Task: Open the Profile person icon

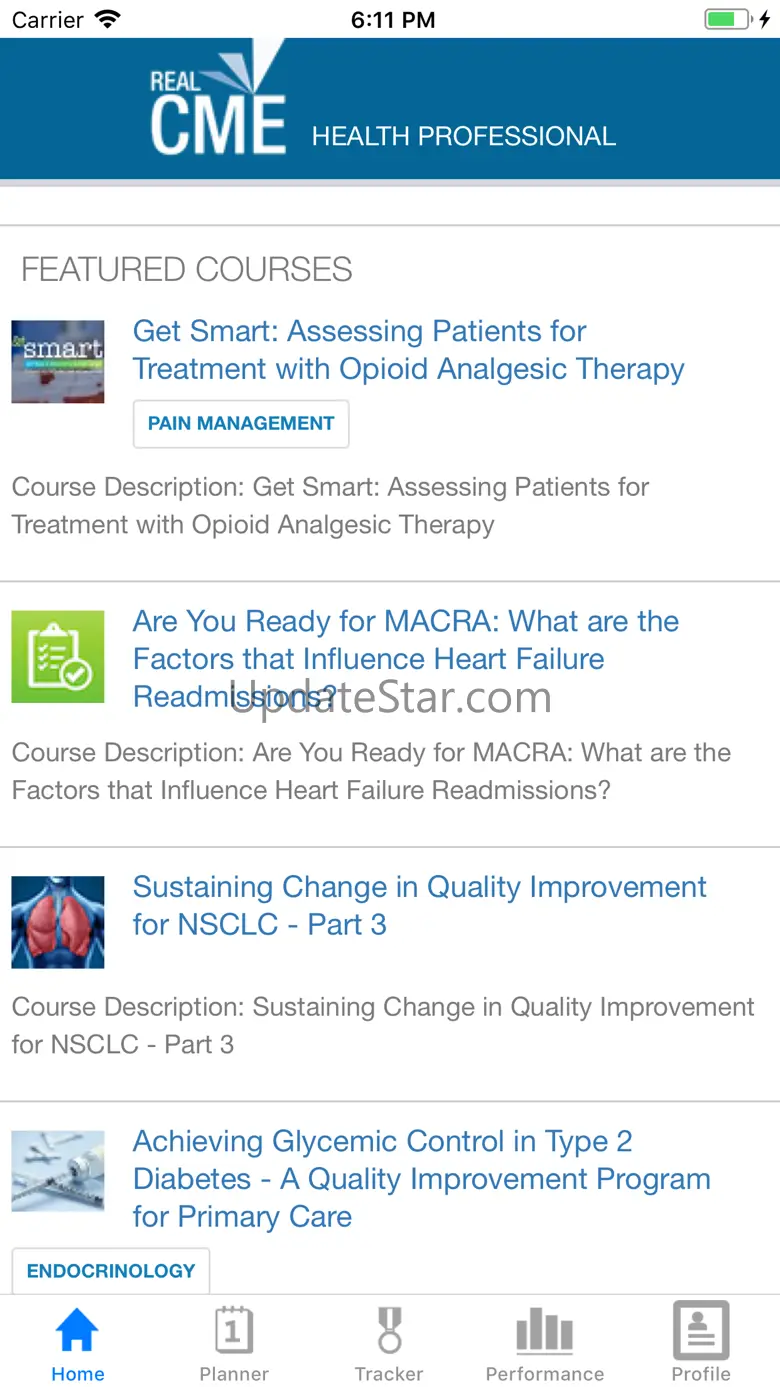Action: point(701,1330)
